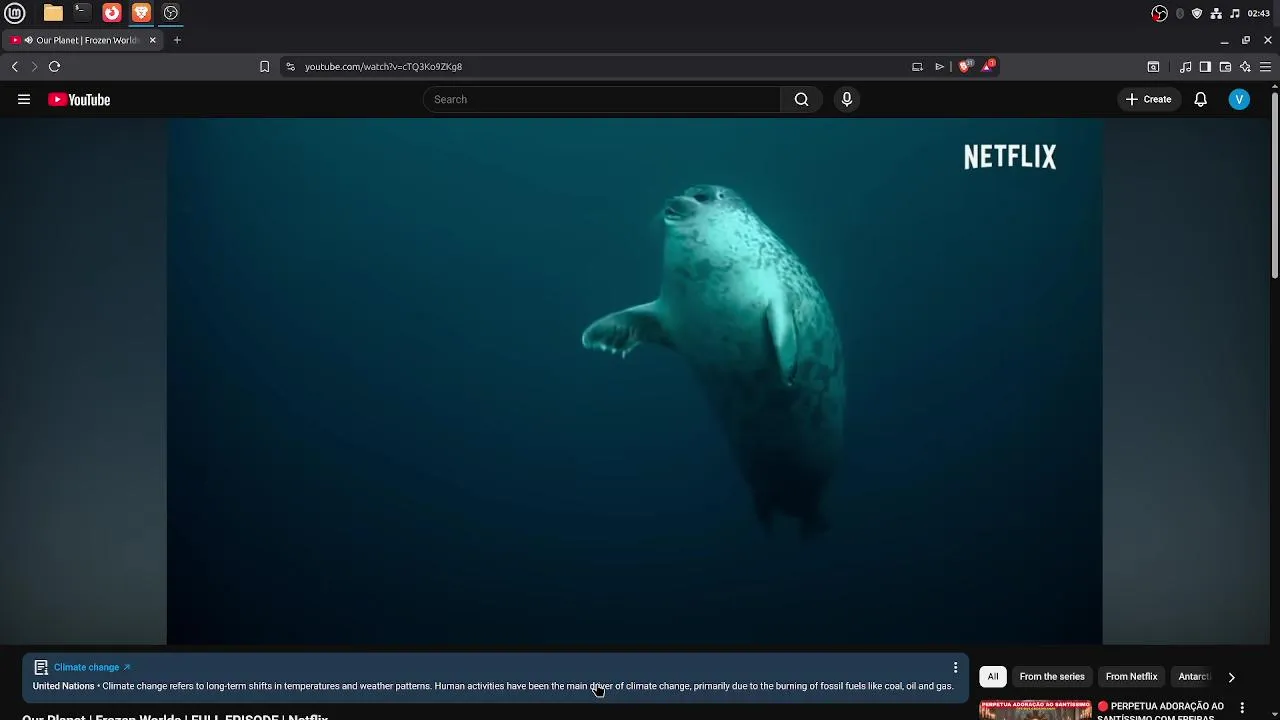This screenshot has width=1280, height=720.
Task: Open PERPETUA ADORAÇÃO video thumbnail
Action: tap(1035, 710)
